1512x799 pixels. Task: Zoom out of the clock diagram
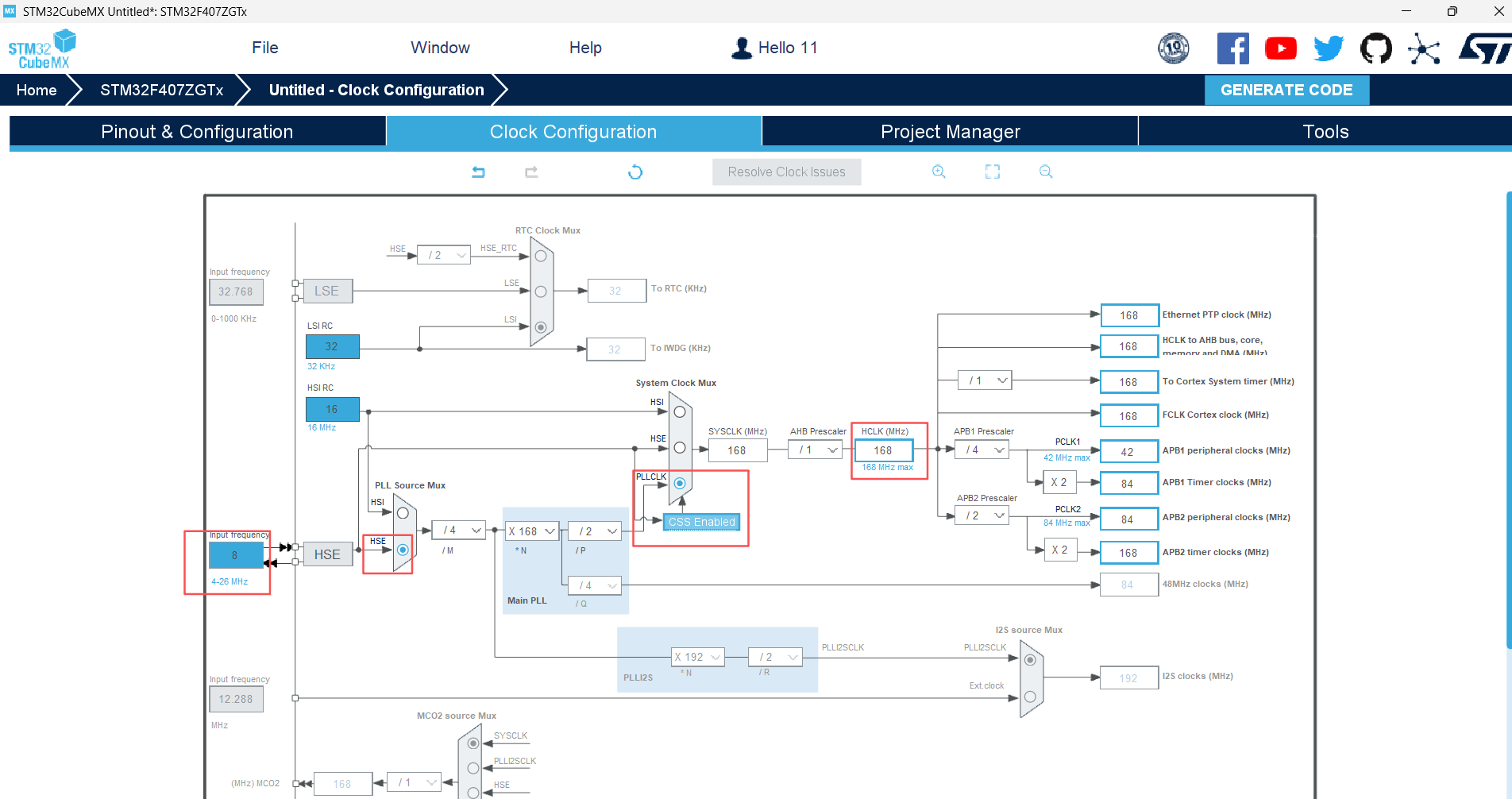point(1046,172)
